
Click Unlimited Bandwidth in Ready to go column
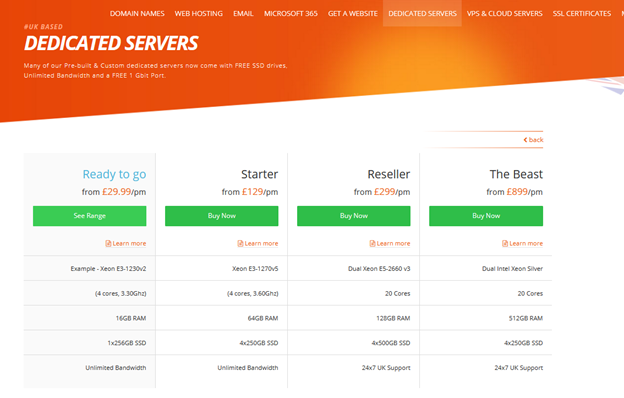coord(116,368)
